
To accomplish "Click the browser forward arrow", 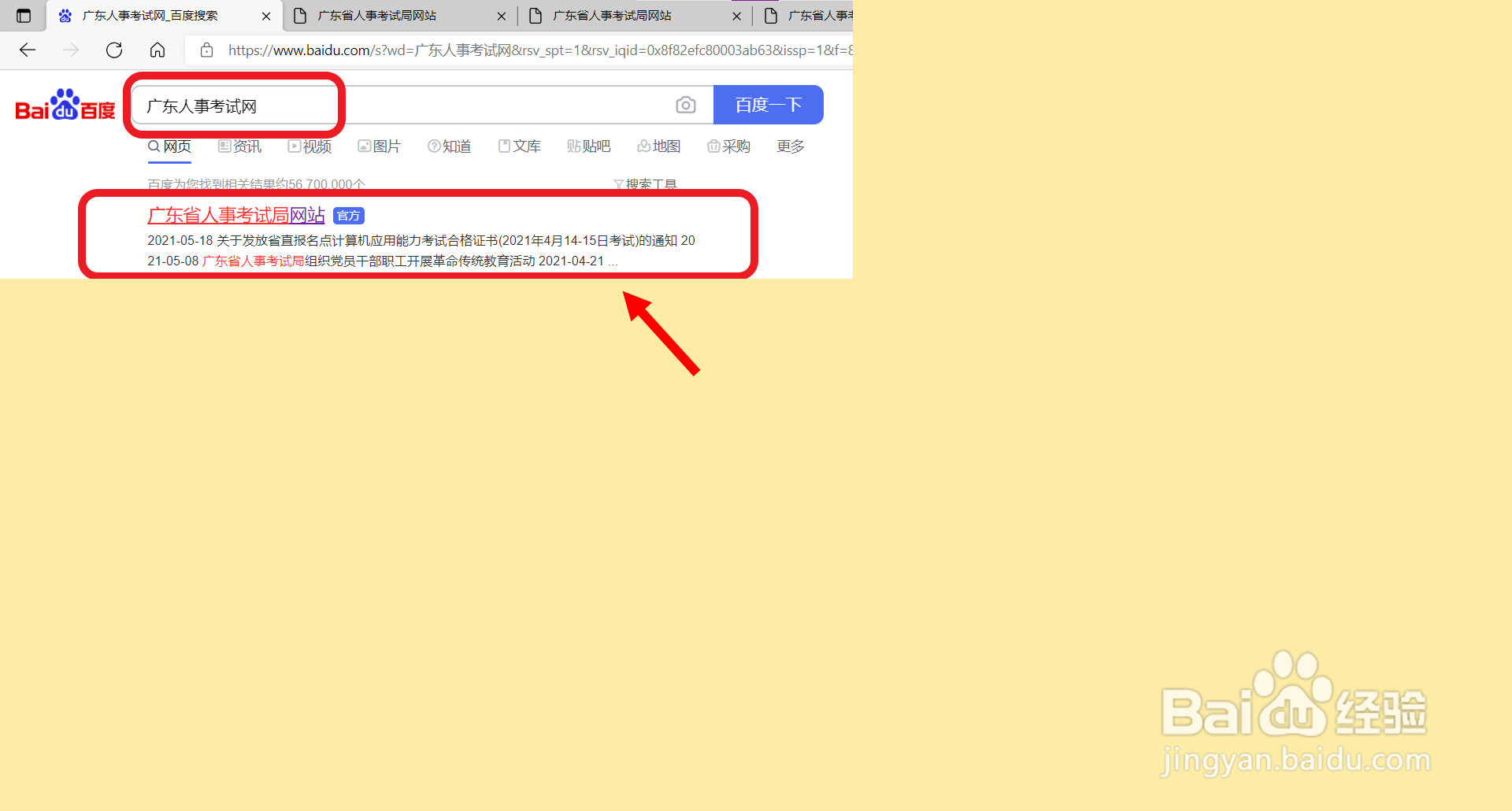I will pyautogui.click(x=71, y=50).
